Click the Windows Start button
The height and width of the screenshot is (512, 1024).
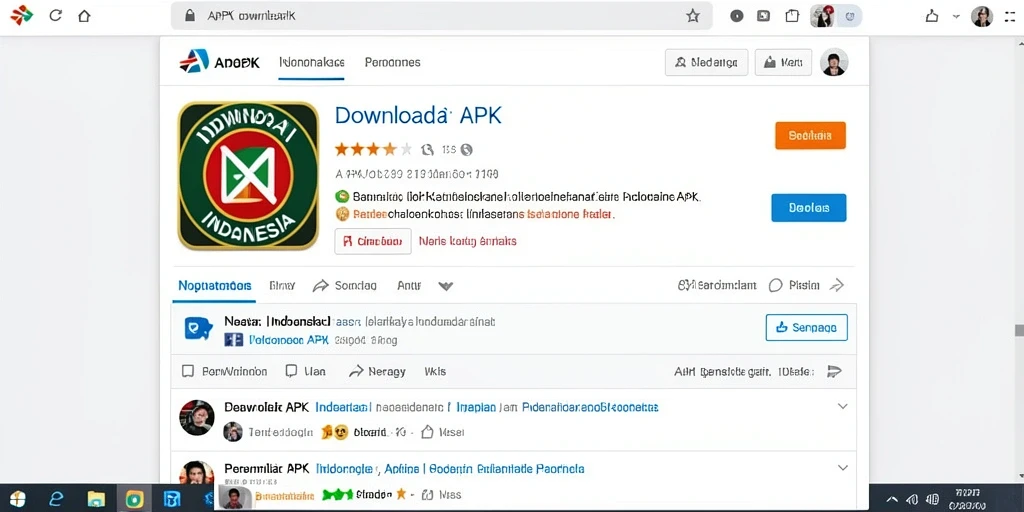[18, 499]
